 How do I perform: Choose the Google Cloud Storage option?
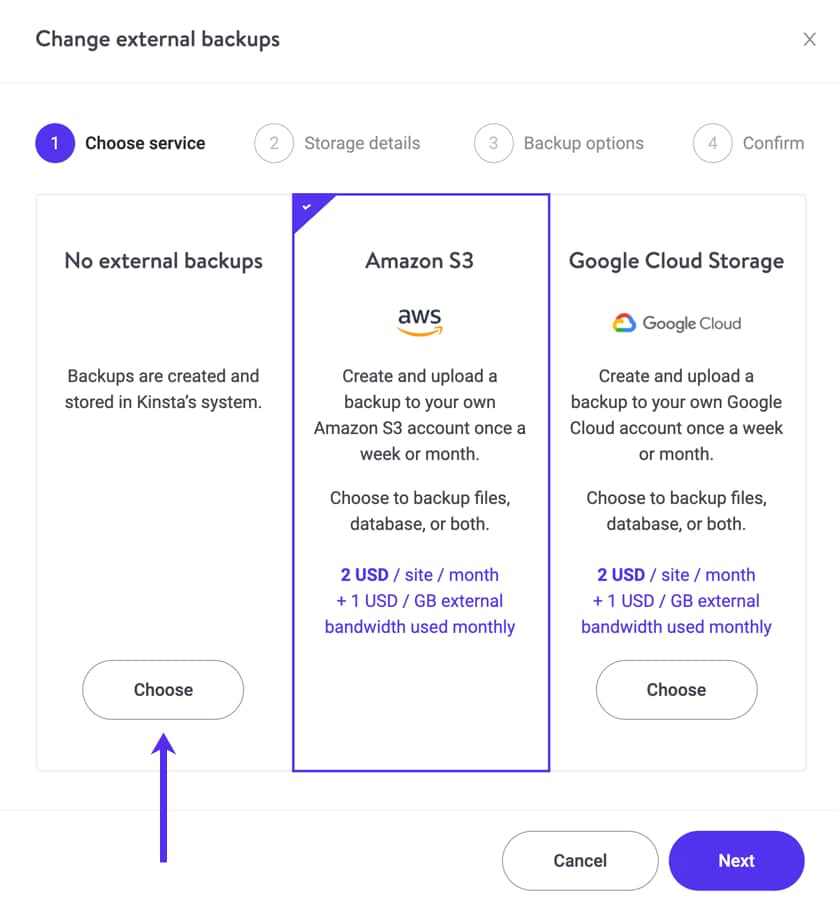pos(676,690)
